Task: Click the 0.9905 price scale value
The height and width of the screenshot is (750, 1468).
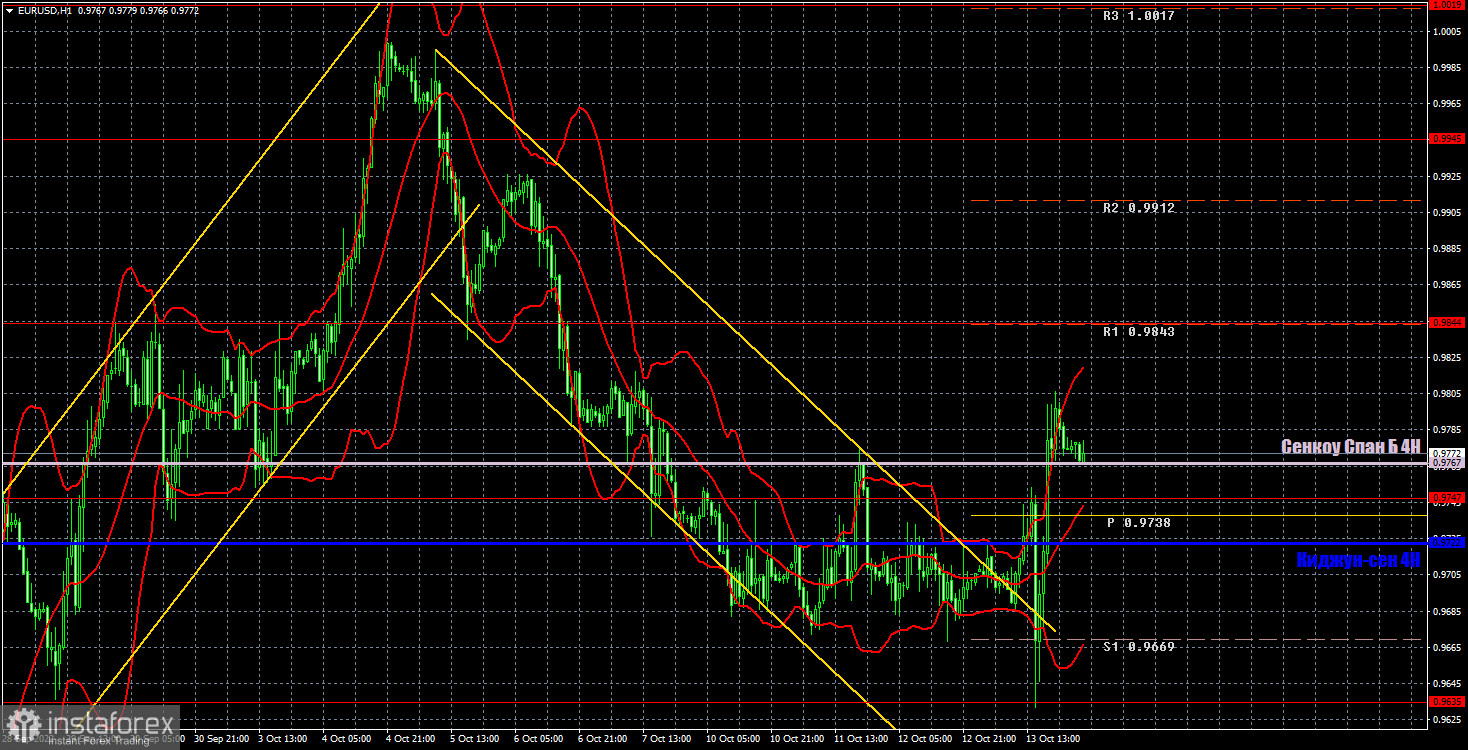Action: (x=1448, y=212)
